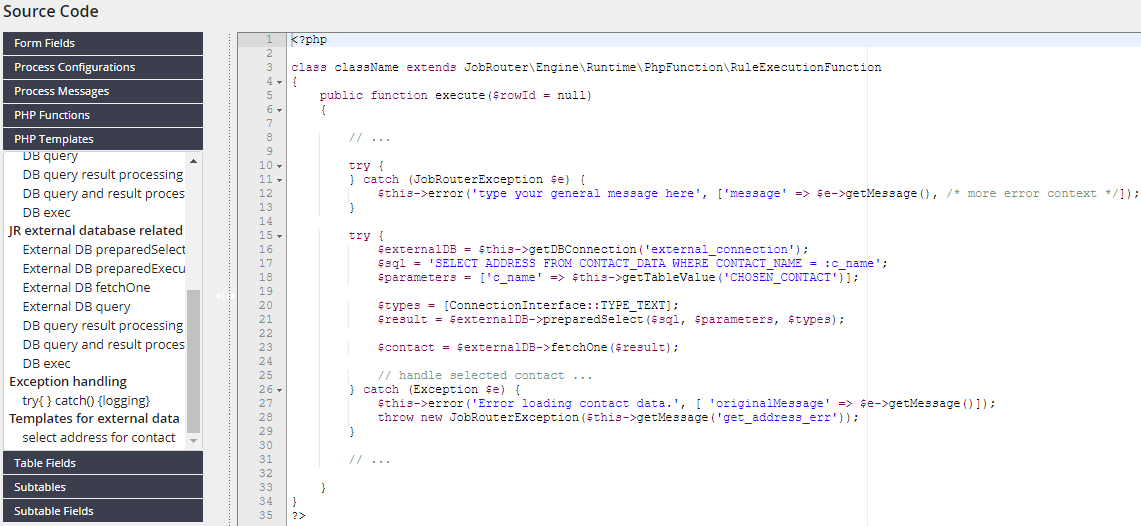Fold the JobRouterException catch block at line 11
The image size is (1141, 526).
(279, 179)
